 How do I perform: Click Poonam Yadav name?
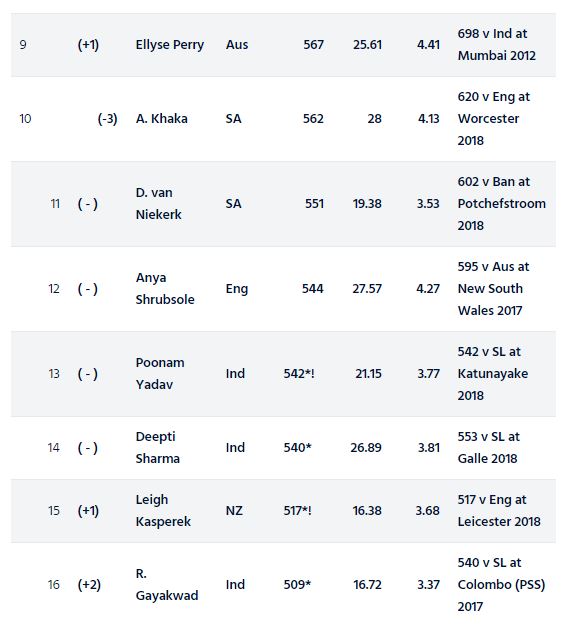(x=160, y=373)
